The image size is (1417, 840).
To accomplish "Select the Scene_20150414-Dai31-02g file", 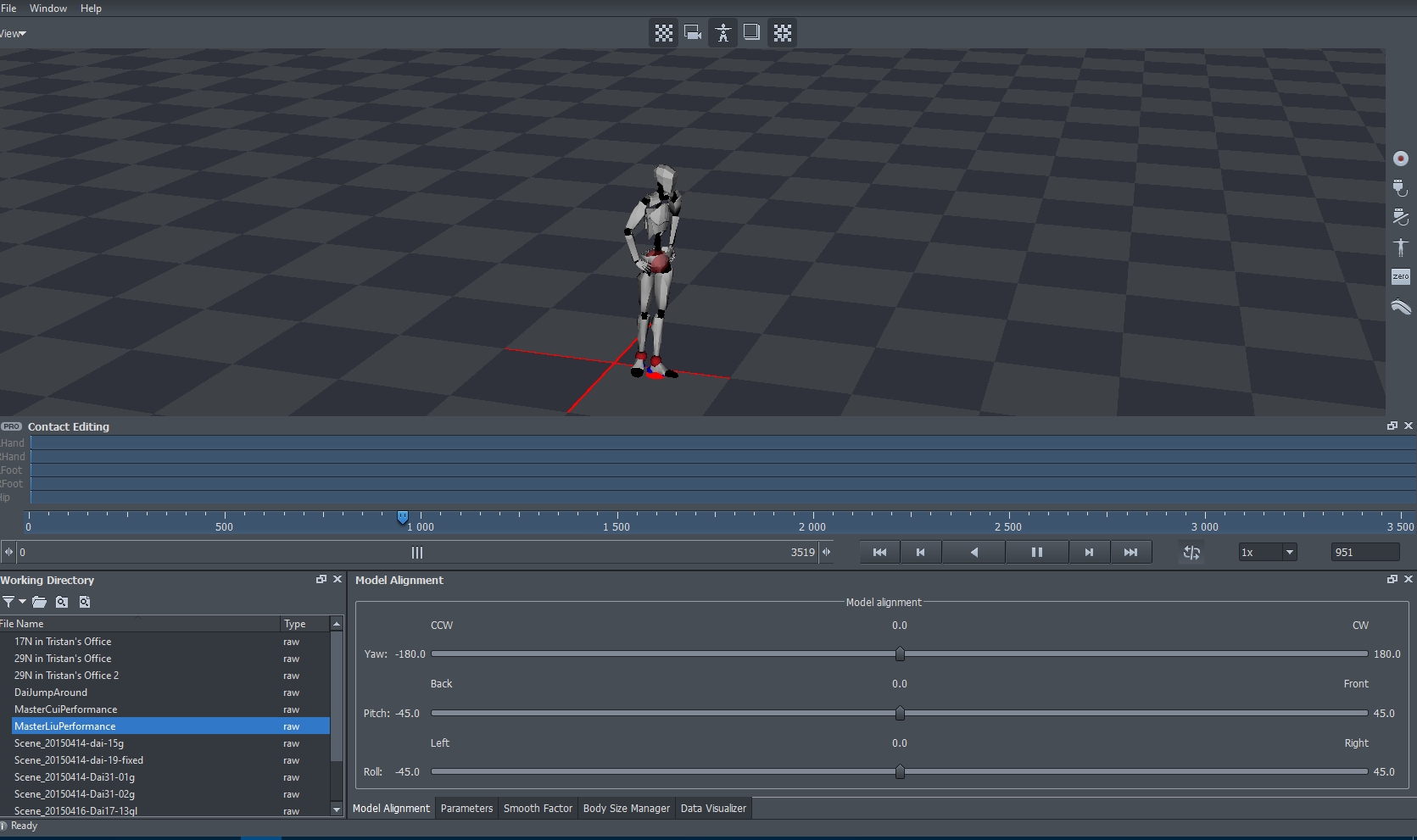I will coord(170,794).
